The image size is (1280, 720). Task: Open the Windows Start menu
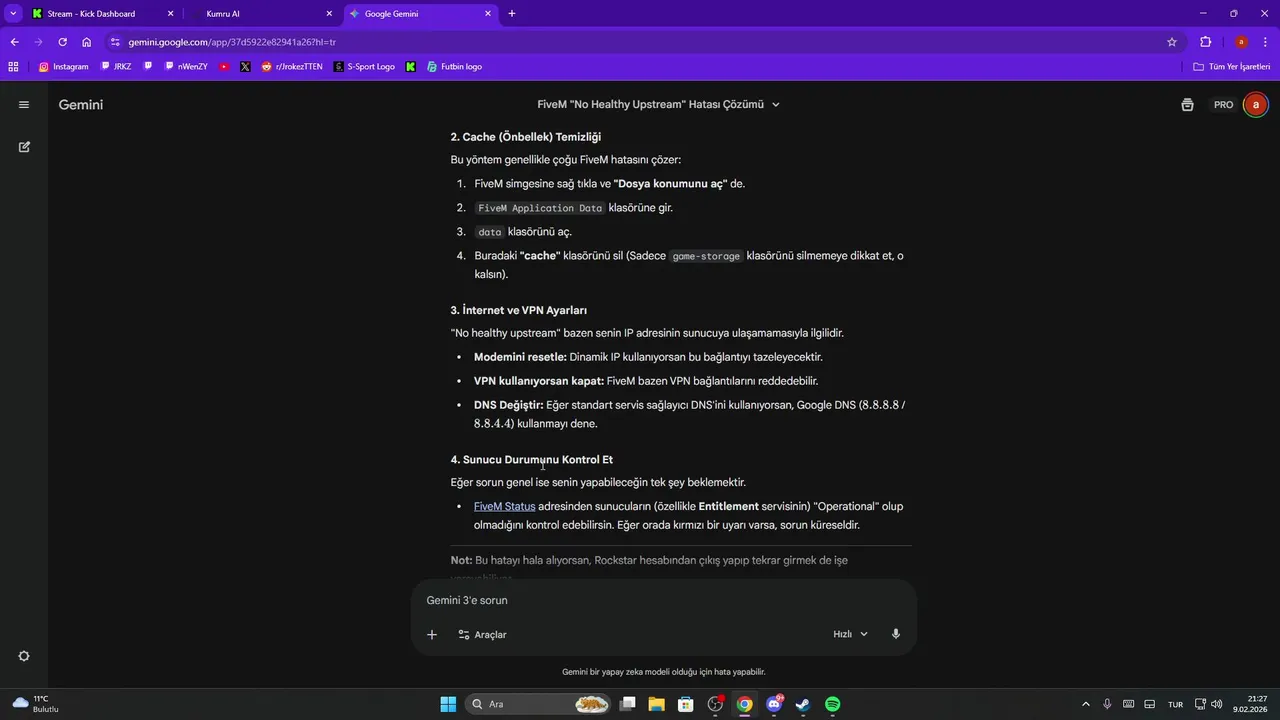pos(448,704)
